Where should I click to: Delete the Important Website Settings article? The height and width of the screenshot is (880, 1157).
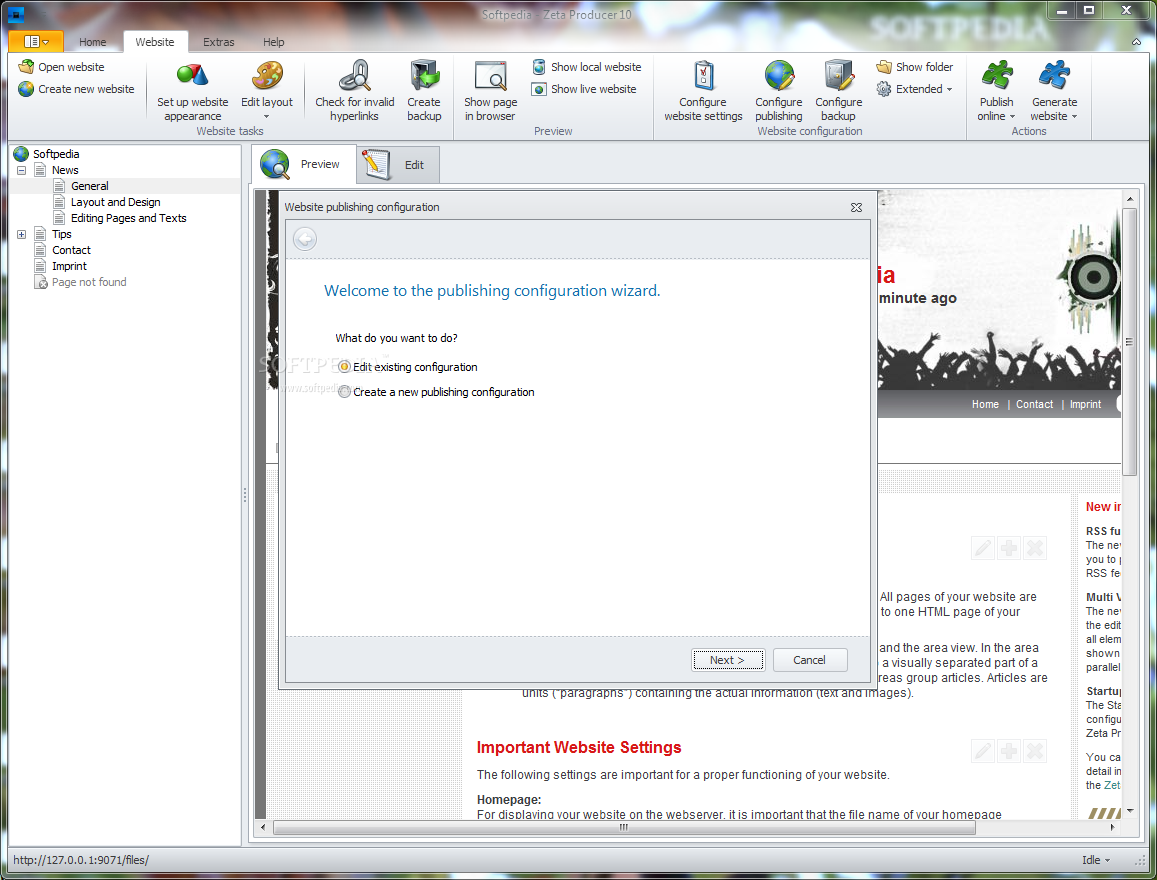(1035, 751)
